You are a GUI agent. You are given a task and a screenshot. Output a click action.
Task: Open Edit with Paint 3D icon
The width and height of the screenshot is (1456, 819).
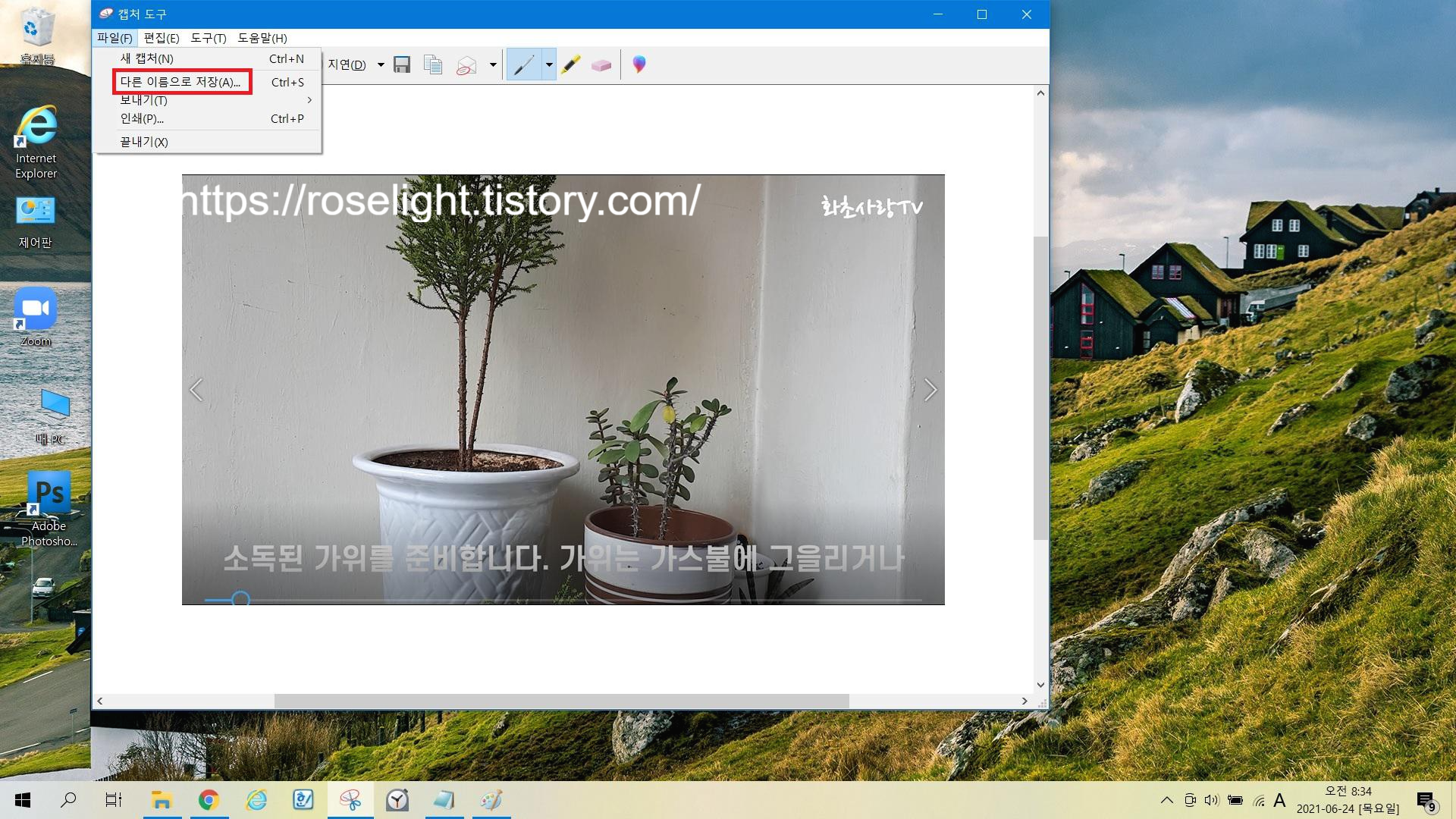click(639, 64)
